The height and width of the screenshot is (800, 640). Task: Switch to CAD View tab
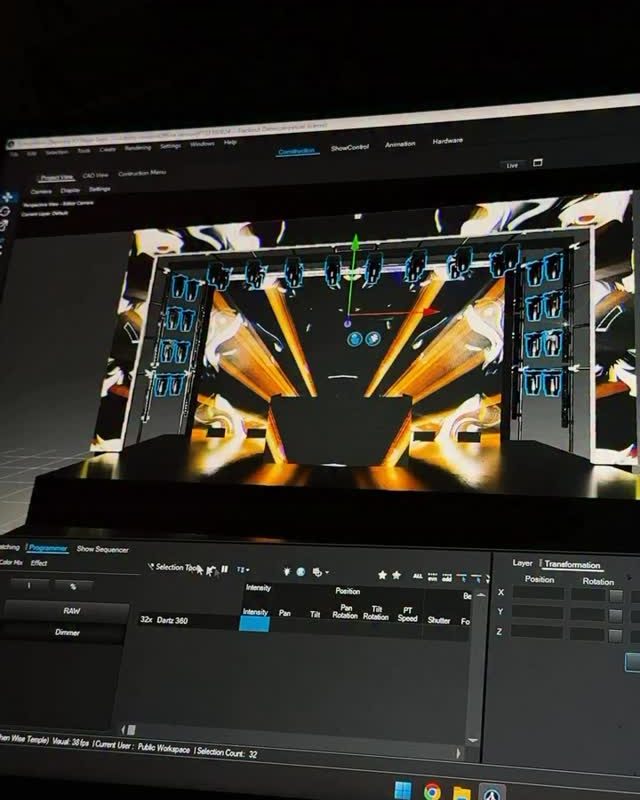click(95, 176)
